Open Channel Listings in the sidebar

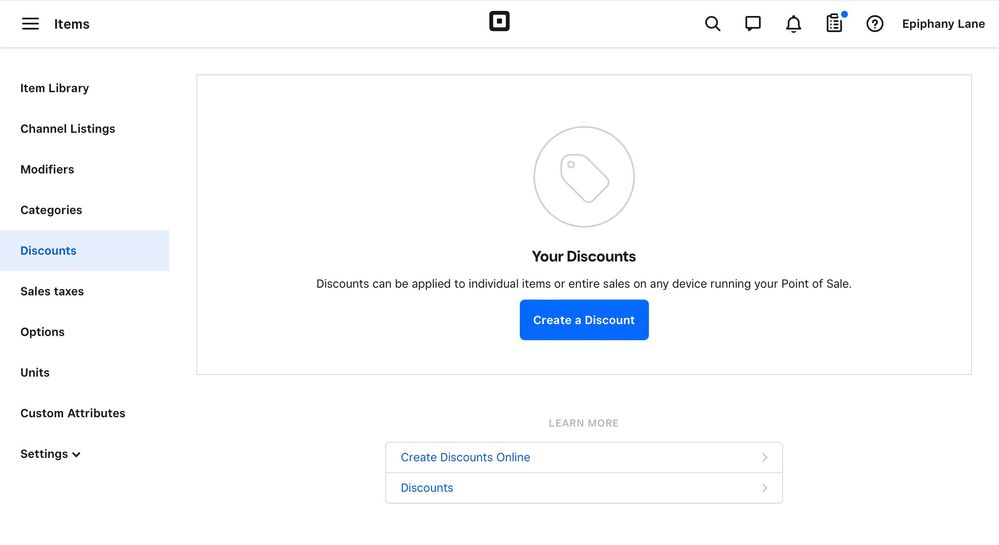(68, 129)
